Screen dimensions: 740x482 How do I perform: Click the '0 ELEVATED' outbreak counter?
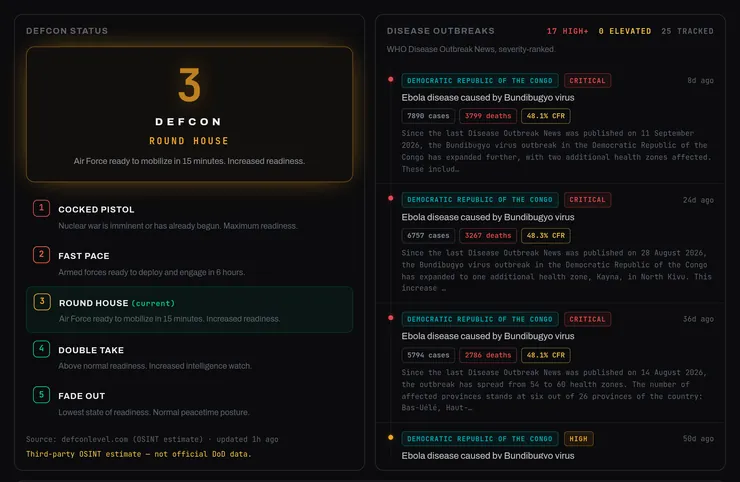point(625,31)
